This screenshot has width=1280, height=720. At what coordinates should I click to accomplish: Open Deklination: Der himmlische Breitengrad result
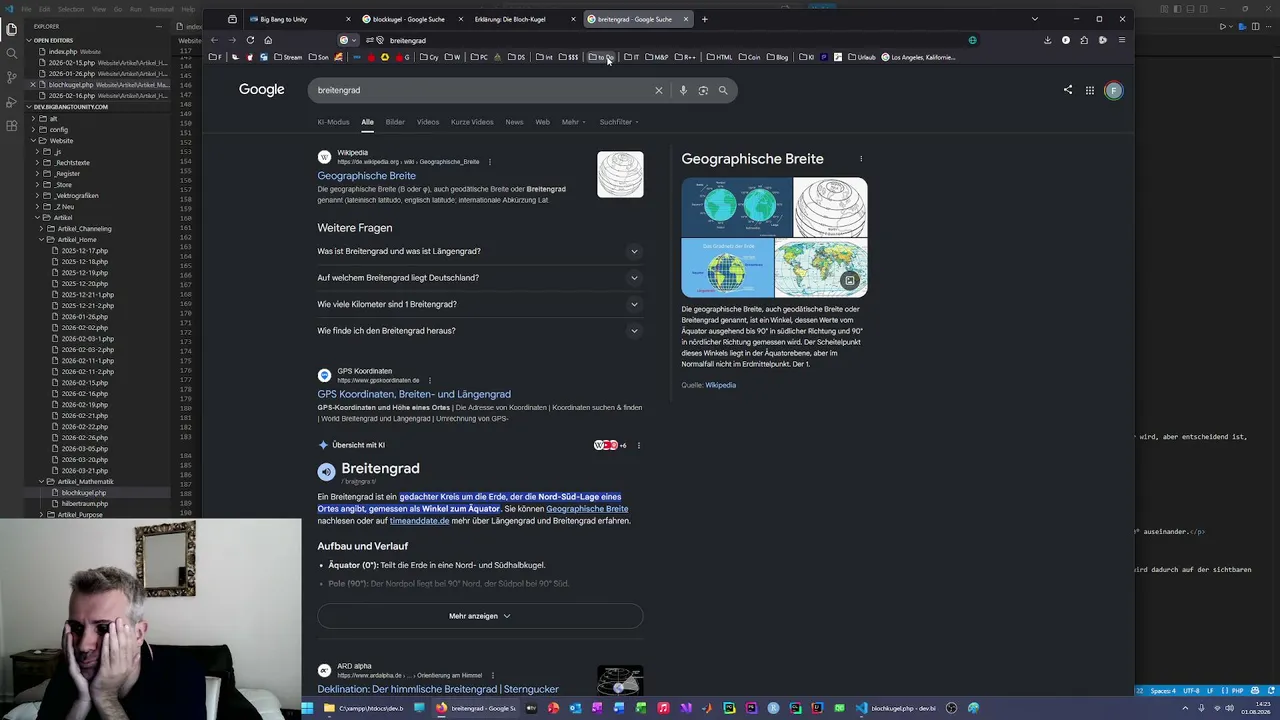click(x=438, y=689)
